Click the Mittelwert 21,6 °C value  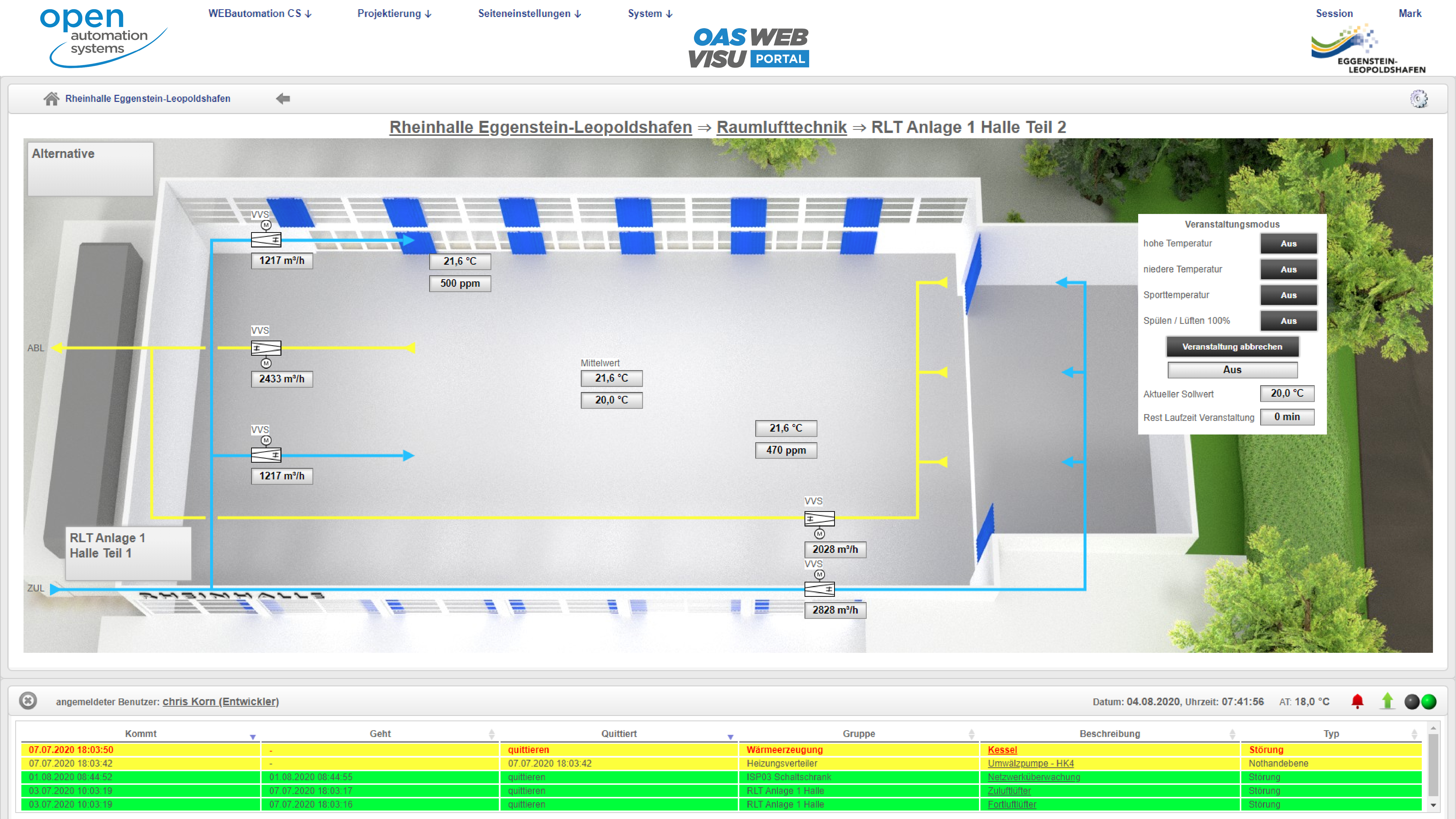(x=612, y=378)
